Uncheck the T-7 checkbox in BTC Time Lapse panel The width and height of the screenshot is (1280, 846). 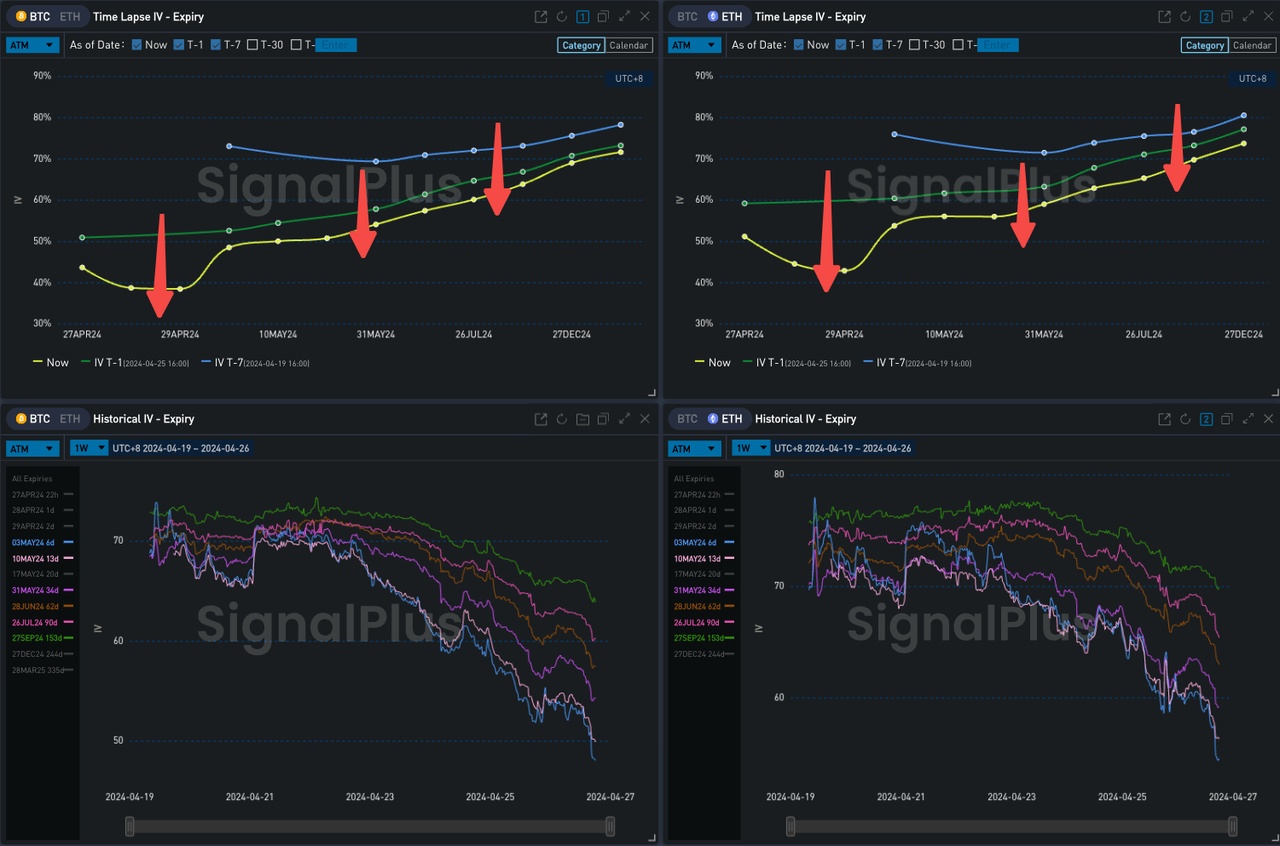pyautogui.click(x=216, y=45)
